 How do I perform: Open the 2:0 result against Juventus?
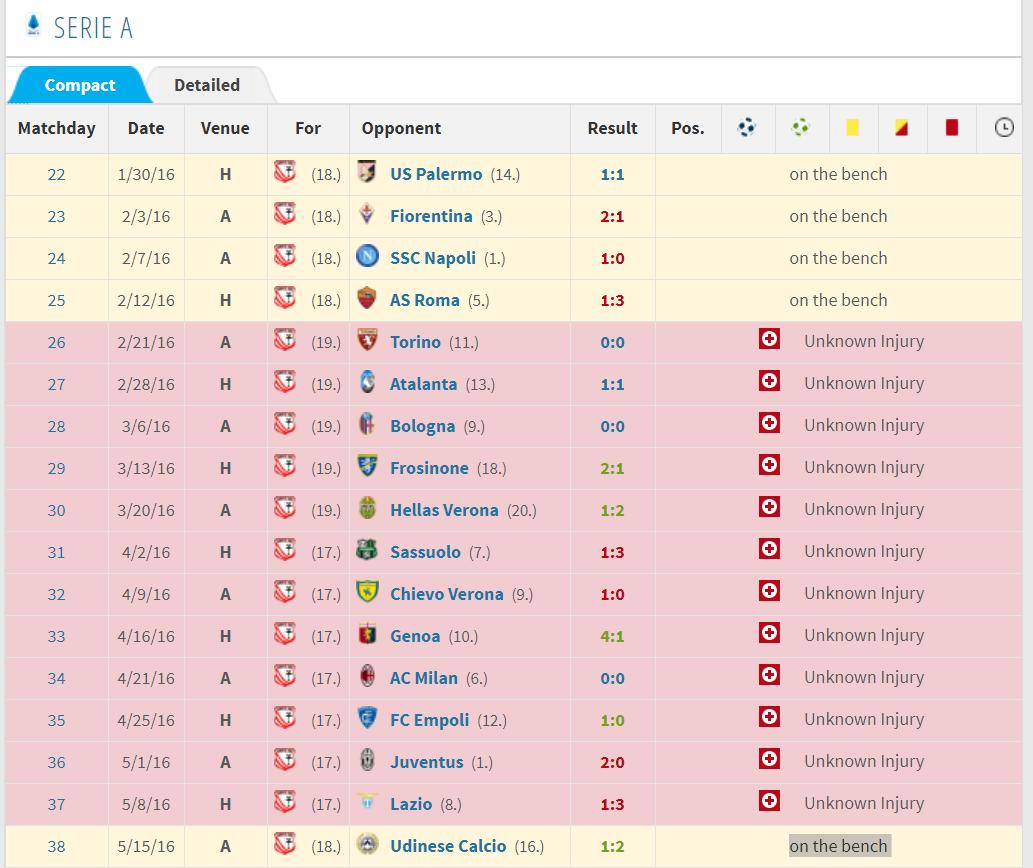pos(612,763)
